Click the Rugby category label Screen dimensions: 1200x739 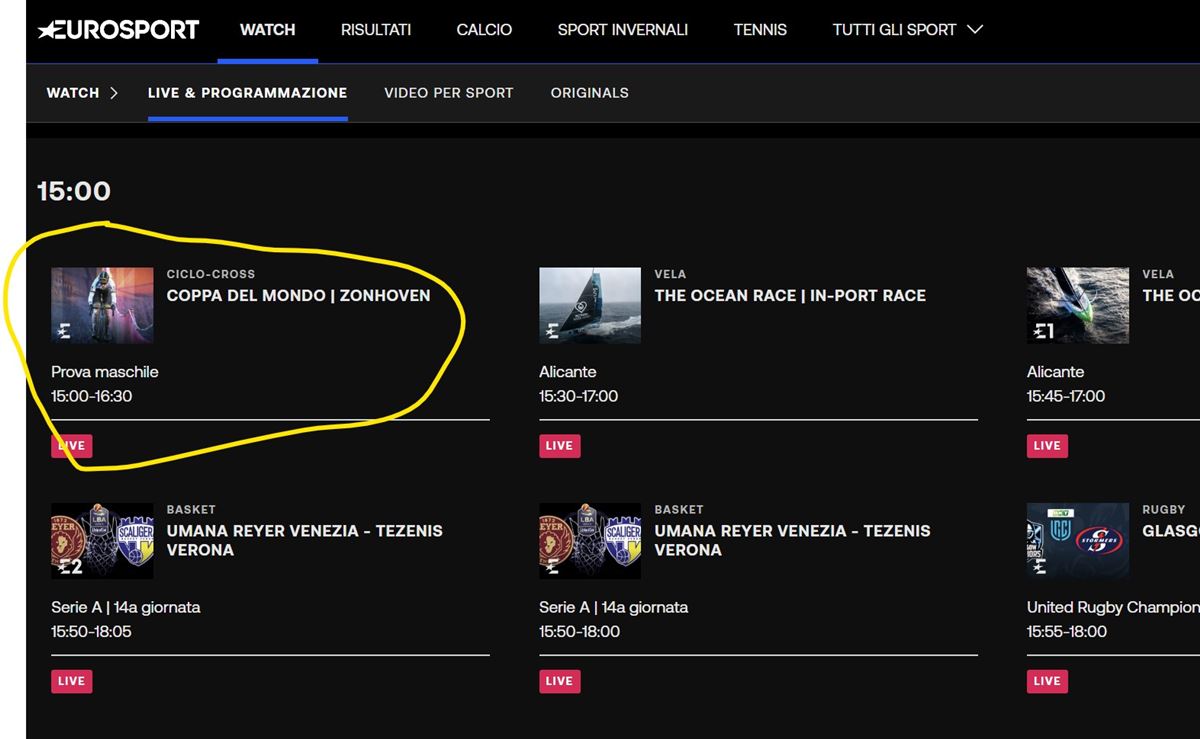(1164, 510)
